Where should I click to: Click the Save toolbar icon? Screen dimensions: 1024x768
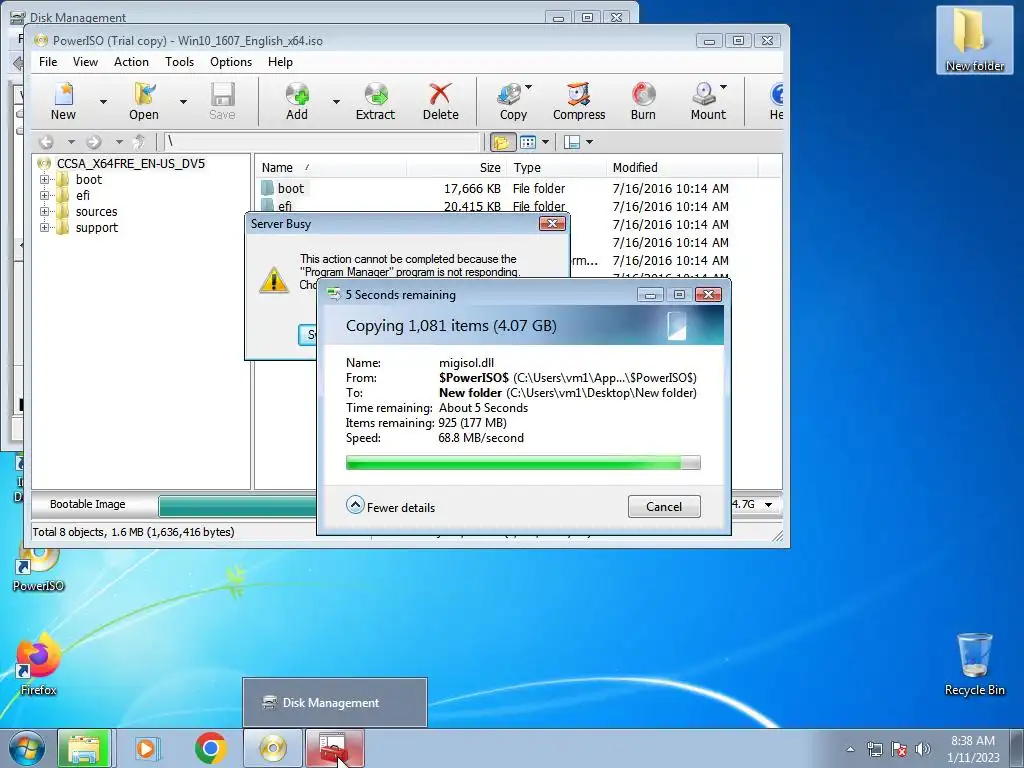tap(222, 101)
